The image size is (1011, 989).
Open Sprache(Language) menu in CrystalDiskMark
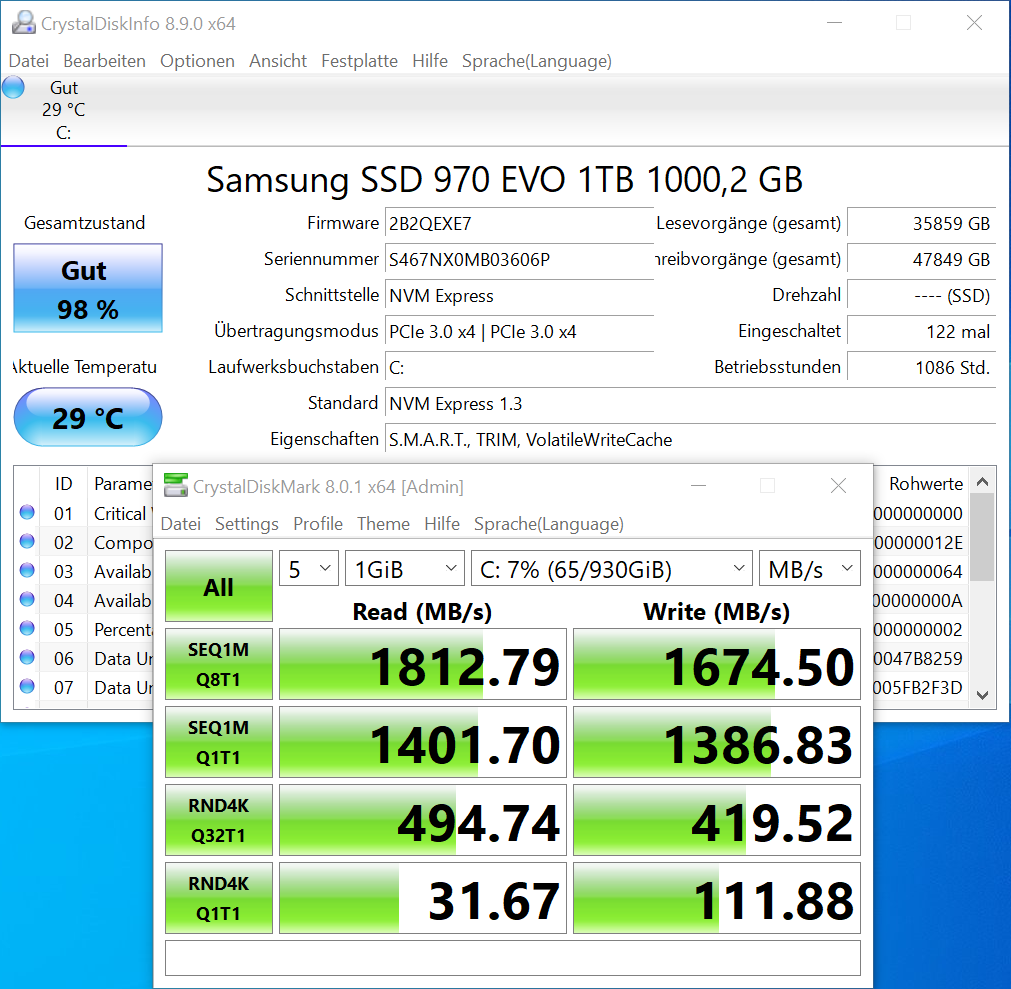549,524
